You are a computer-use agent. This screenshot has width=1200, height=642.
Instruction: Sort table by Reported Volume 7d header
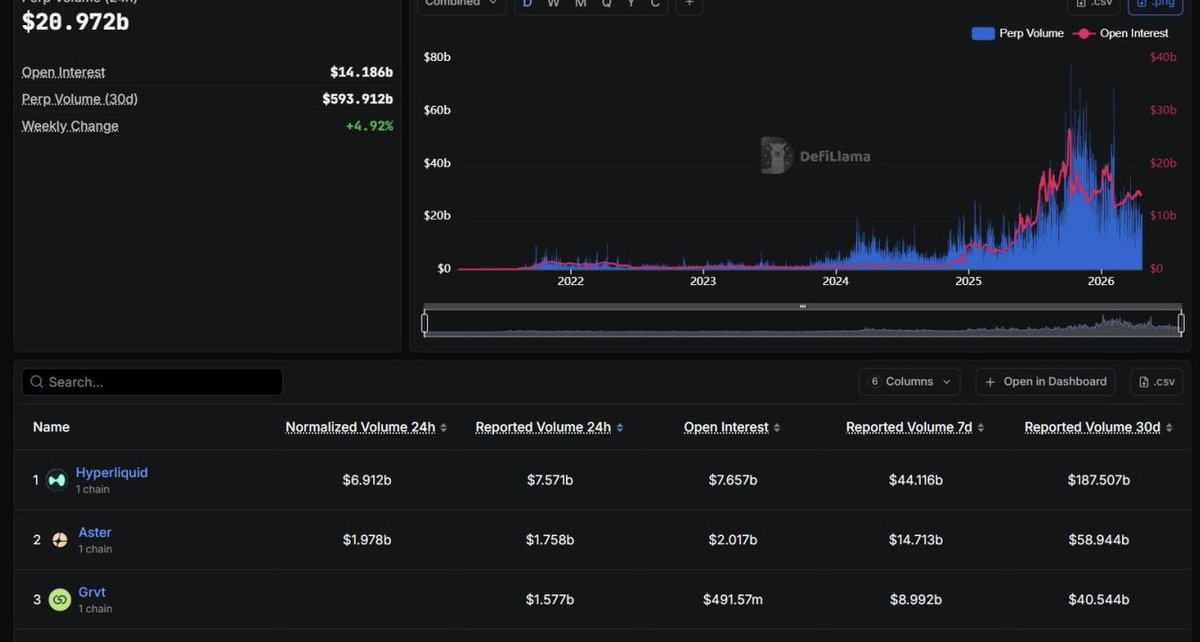click(909, 428)
